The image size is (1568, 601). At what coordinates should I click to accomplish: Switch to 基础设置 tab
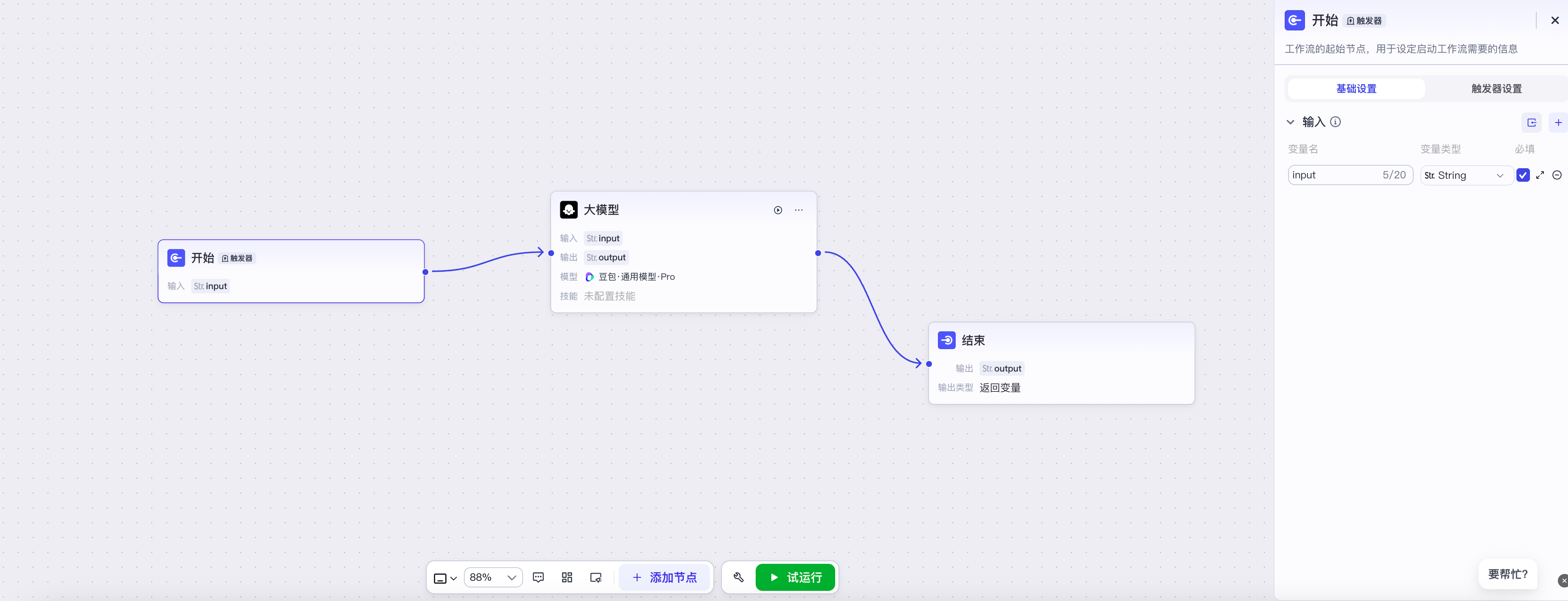pyautogui.click(x=1356, y=89)
